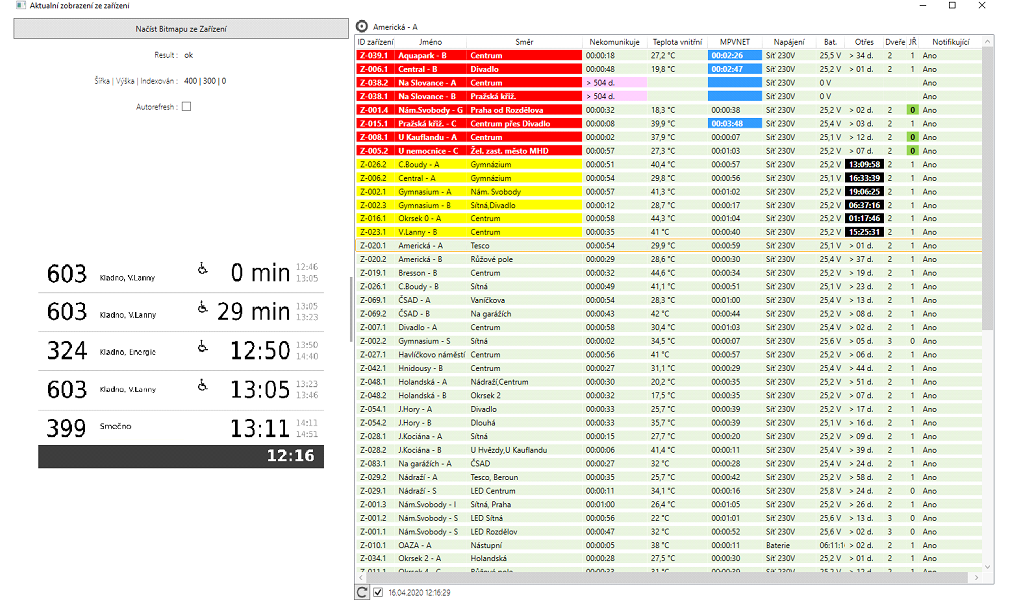Click the blue 00:02:26 MPVNET indicator

click(x=734, y=56)
